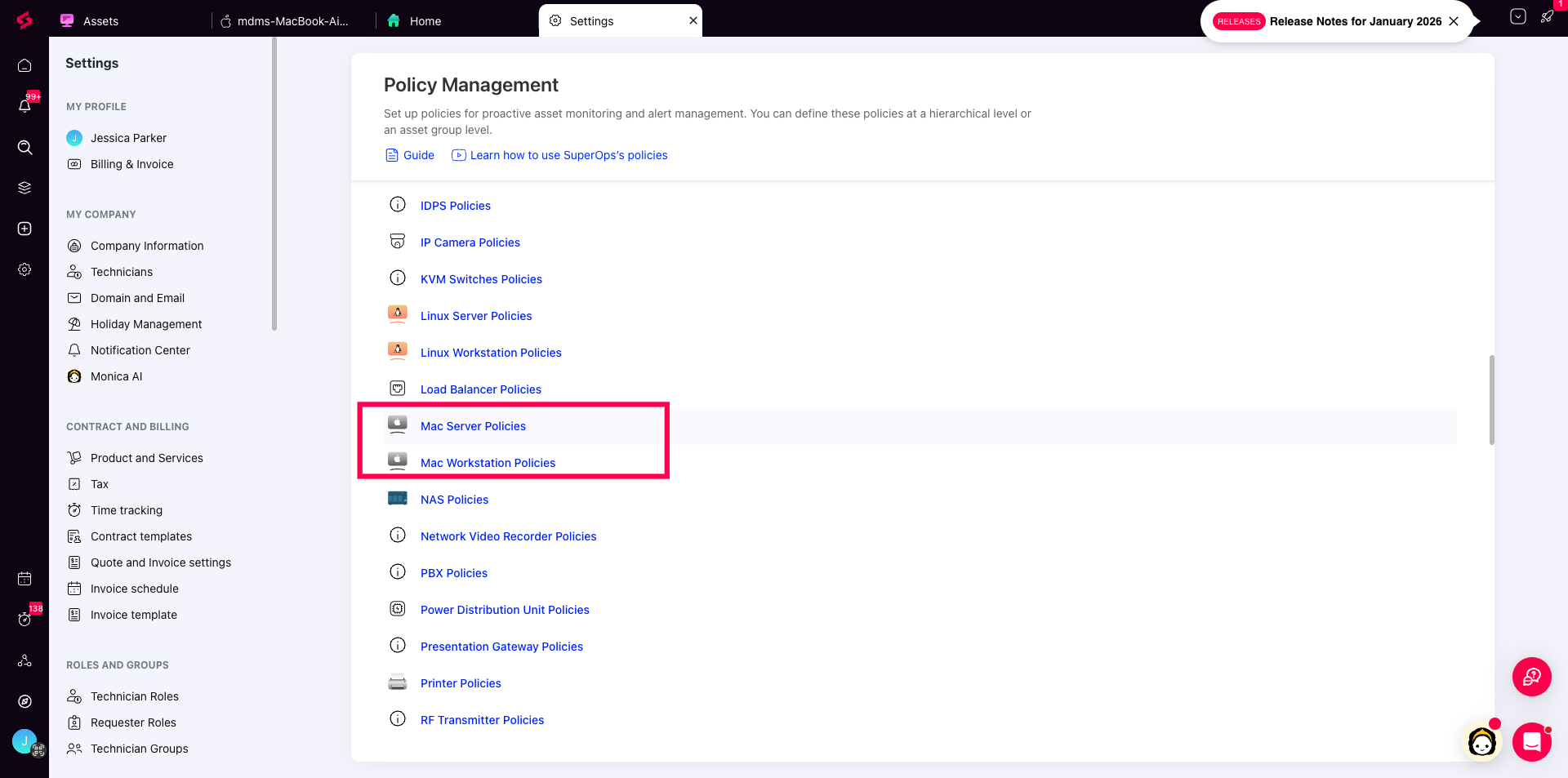
Task: Open Domain and Email
Action: coord(137,298)
